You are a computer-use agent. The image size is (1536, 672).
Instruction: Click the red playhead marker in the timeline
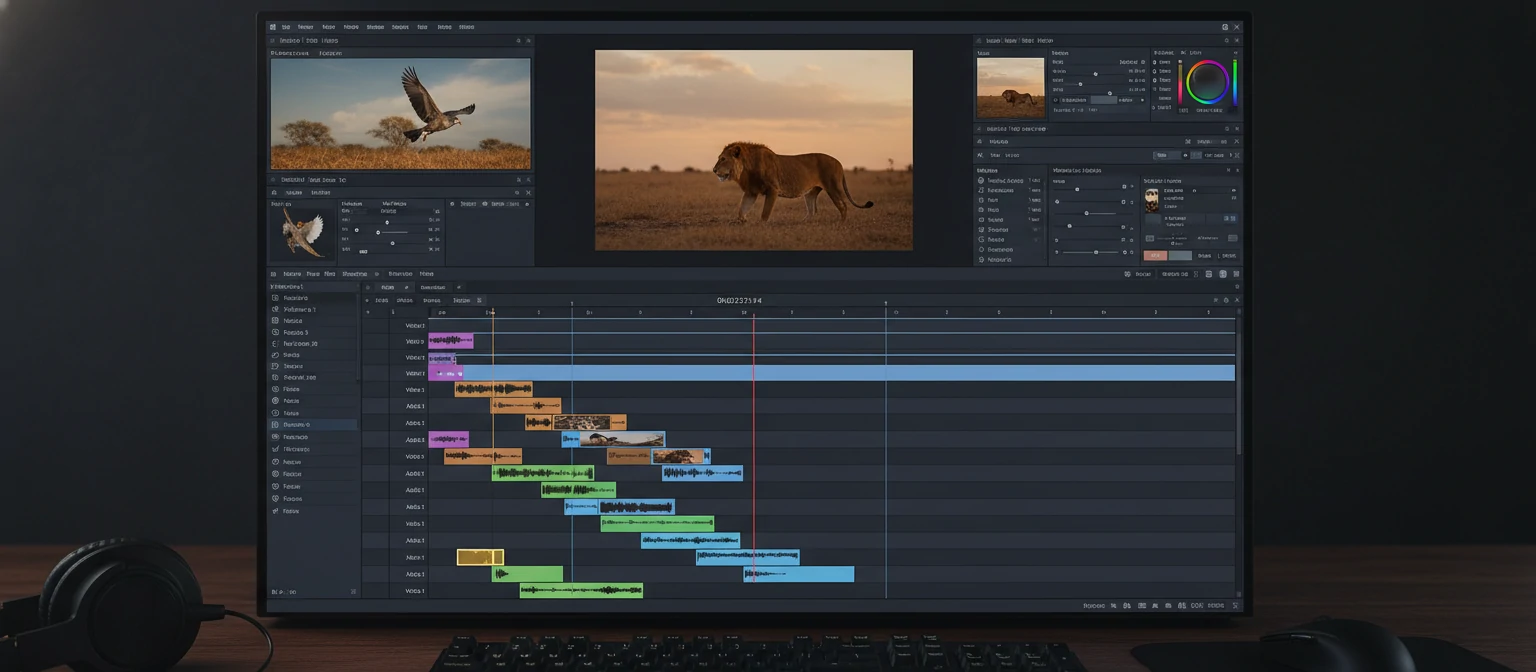[x=753, y=311]
